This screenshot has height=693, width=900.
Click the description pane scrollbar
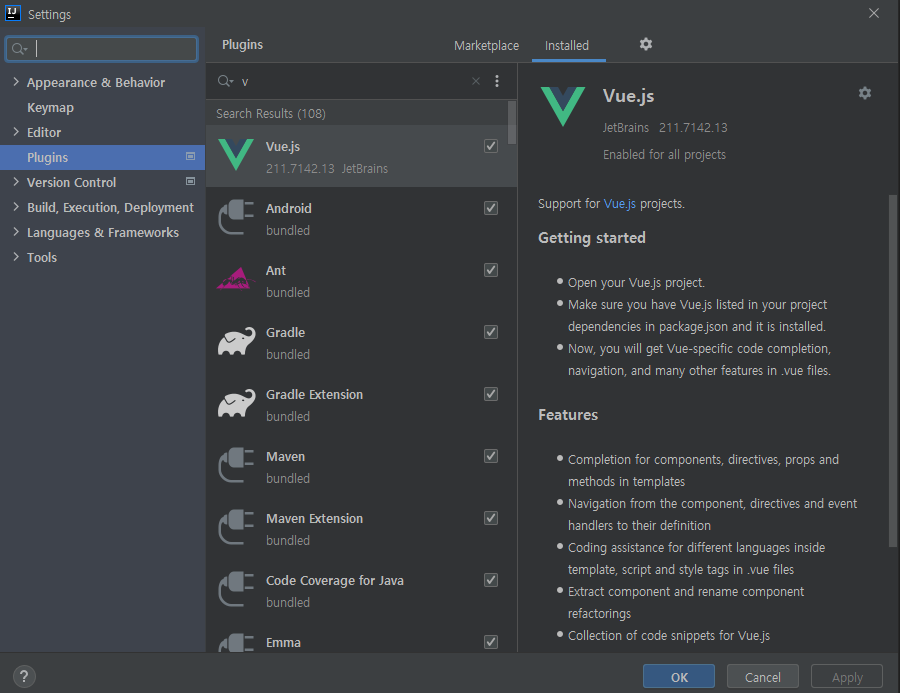click(x=893, y=370)
